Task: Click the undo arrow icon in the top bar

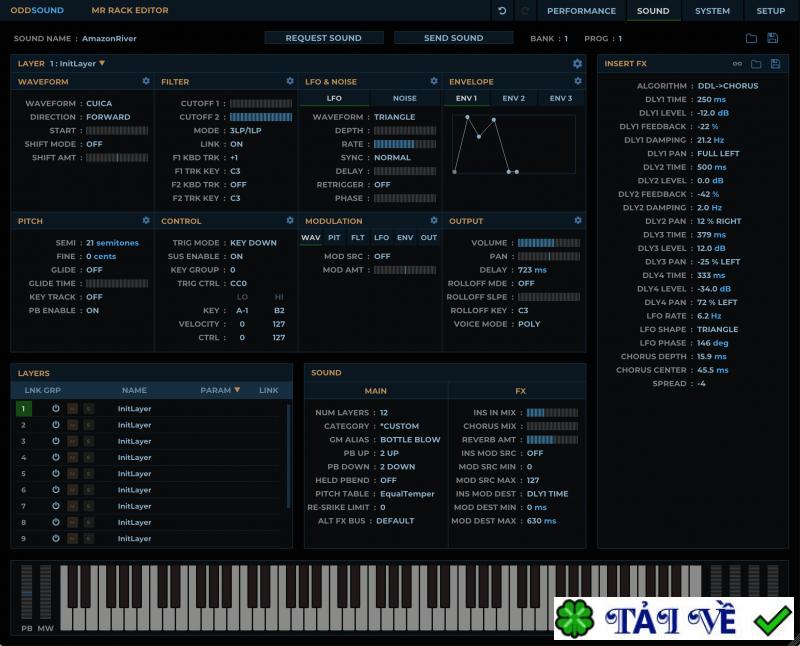Action: pyautogui.click(x=501, y=11)
